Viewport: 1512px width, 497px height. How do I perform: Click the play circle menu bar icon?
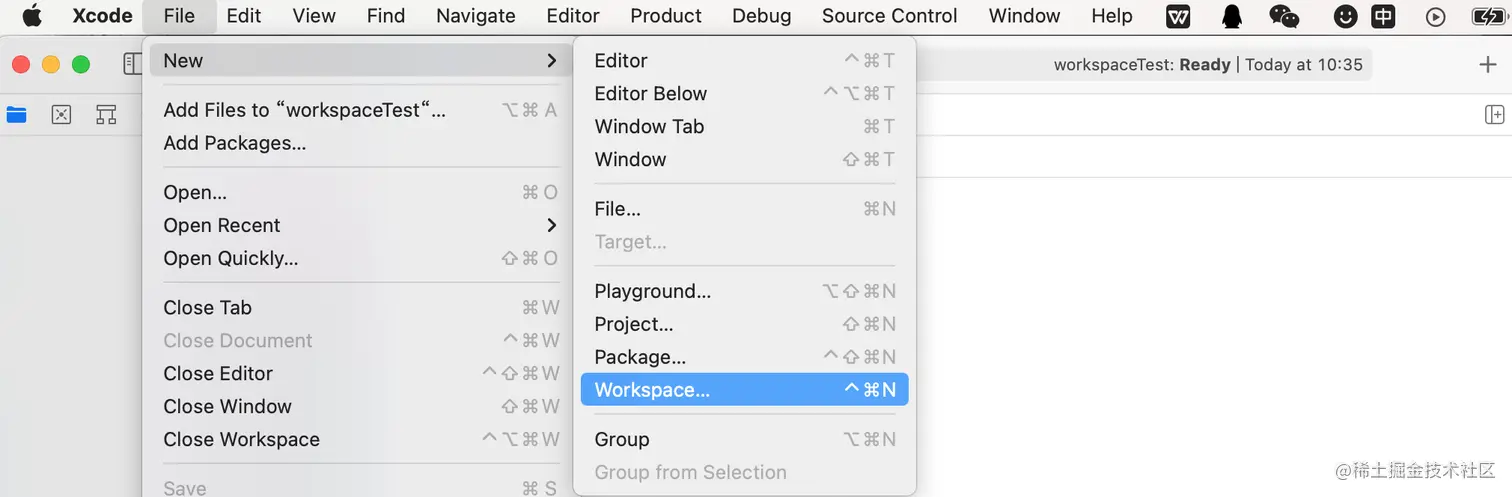[1435, 16]
